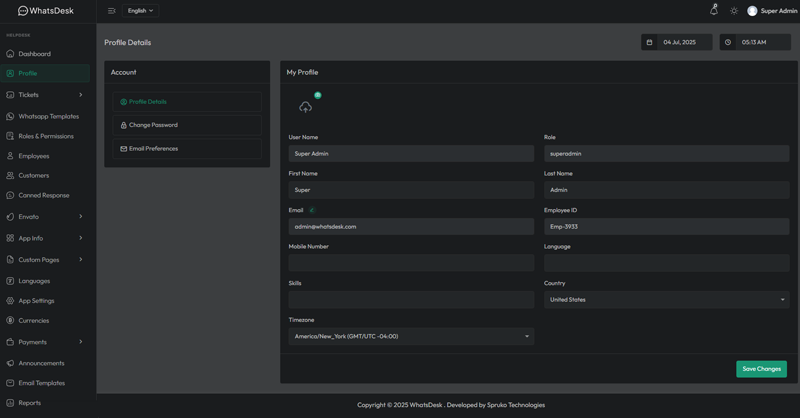800x418 pixels.
Task: Click the profile photo upload icon
Action: [x=306, y=107]
